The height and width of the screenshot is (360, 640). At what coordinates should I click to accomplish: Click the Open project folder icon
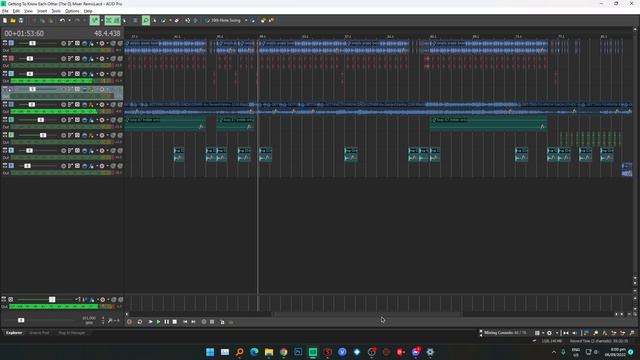coord(13,20)
